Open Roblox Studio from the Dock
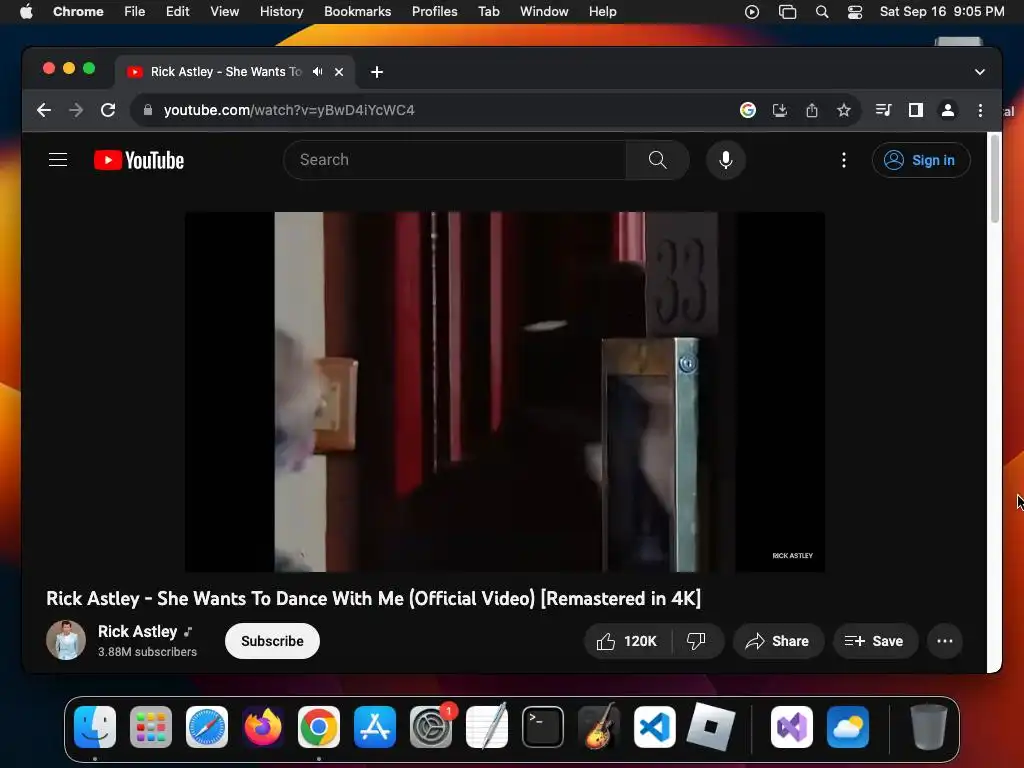 (x=711, y=727)
